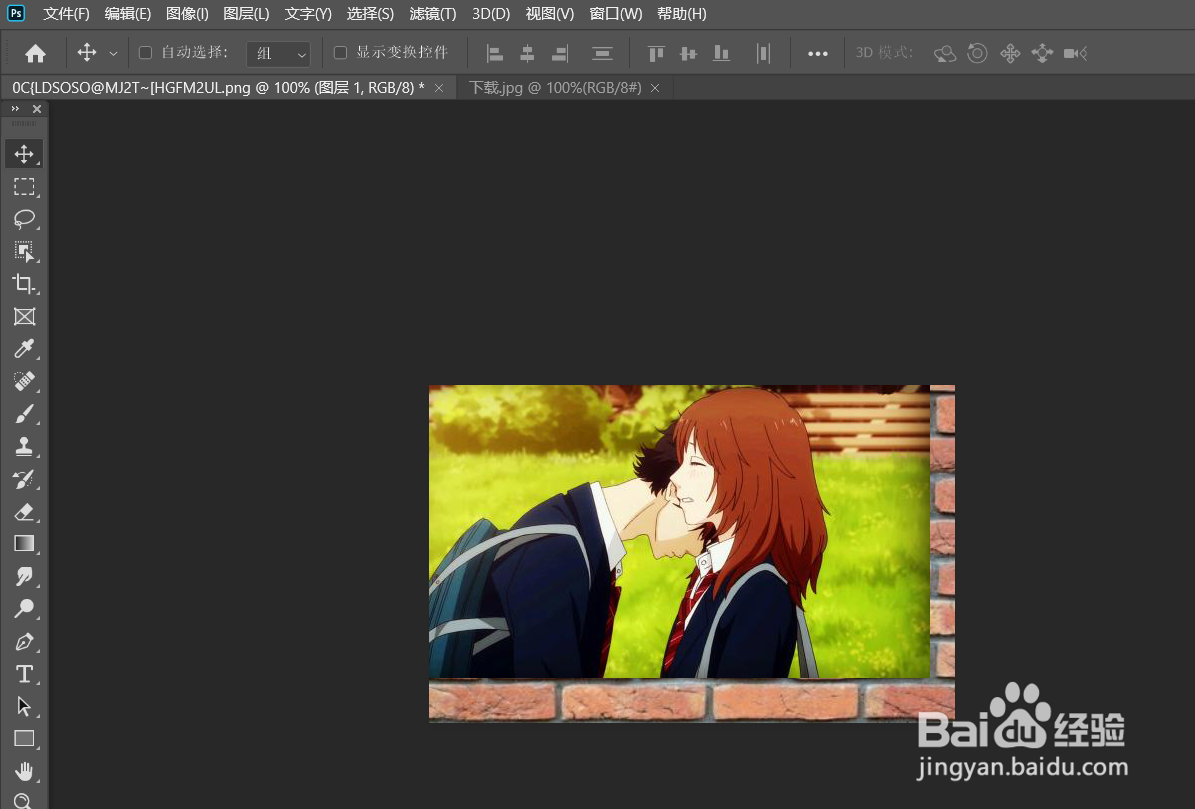Screen dimensions: 1195x809
Task: Click align right edges icon
Action: (x=560, y=53)
